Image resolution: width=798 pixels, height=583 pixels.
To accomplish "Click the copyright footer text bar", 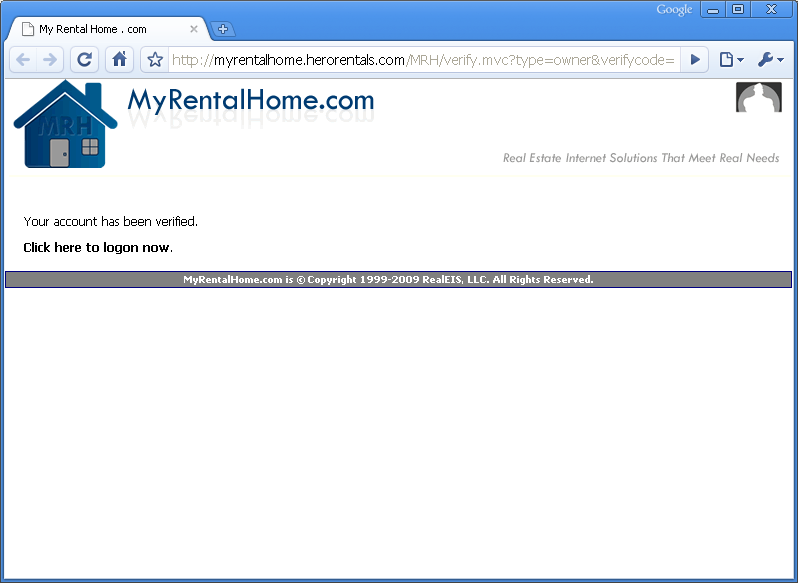I will click(x=398, y=279).
